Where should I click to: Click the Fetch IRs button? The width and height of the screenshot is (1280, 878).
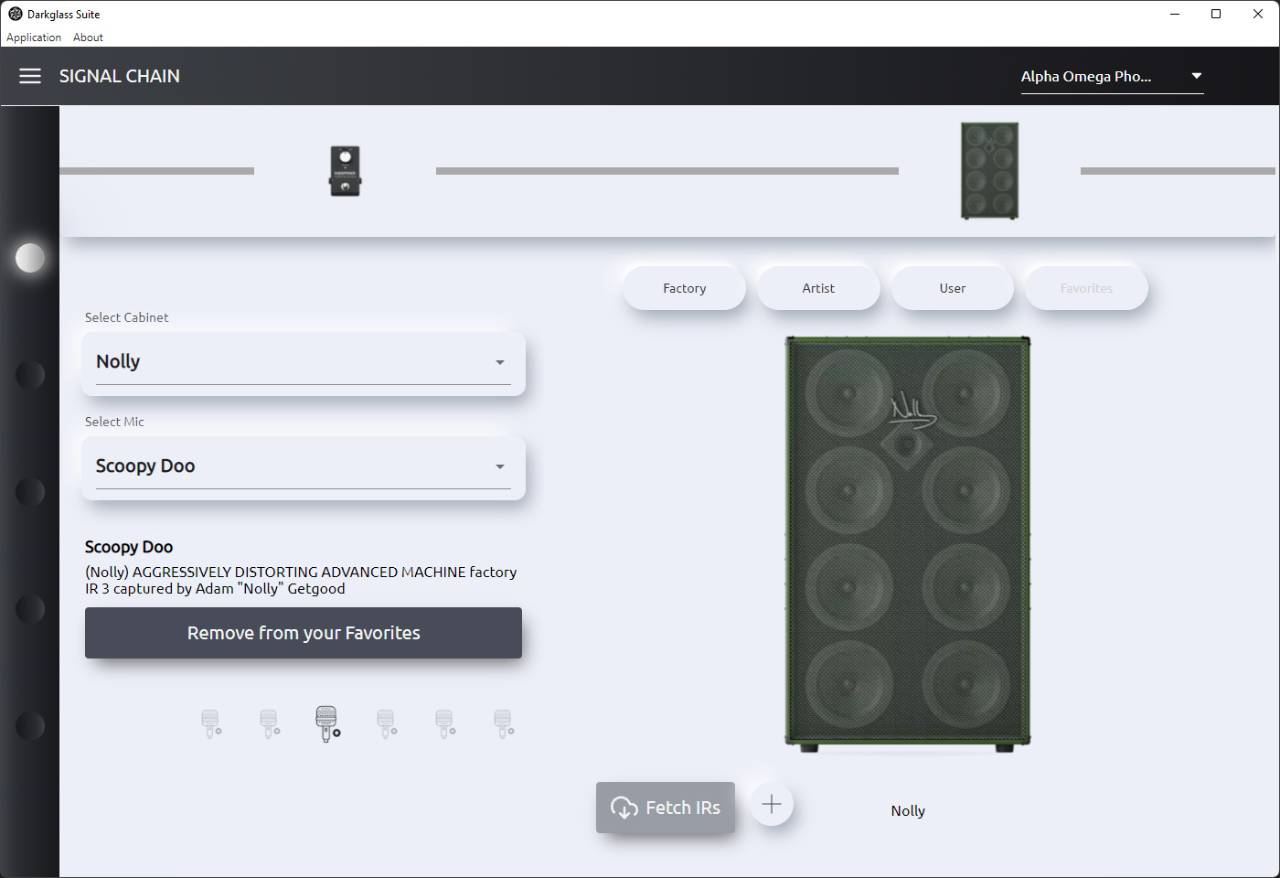point(665,807)
